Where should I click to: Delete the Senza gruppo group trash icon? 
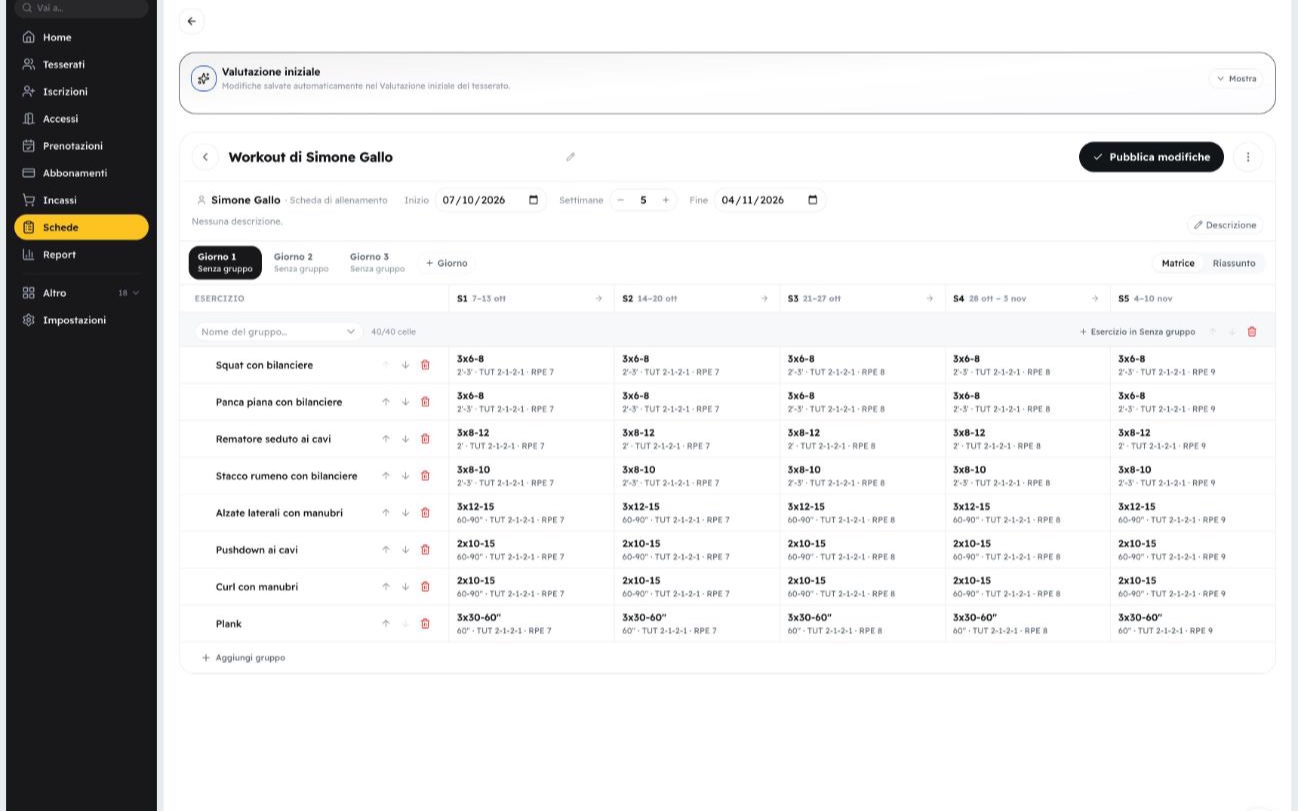point(1252,332)
